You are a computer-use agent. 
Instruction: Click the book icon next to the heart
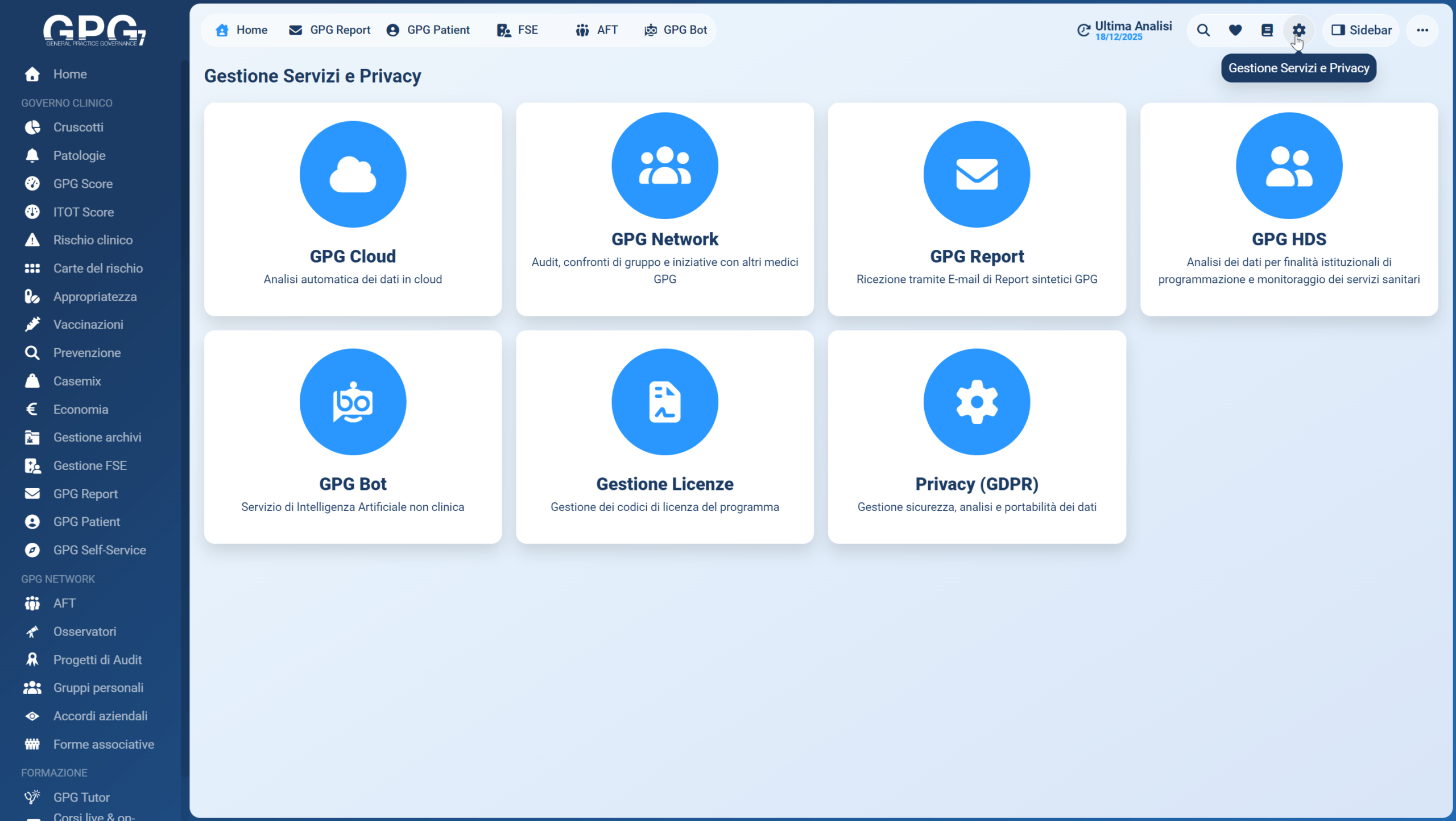pyautogui.click(x=1267, y=30)
